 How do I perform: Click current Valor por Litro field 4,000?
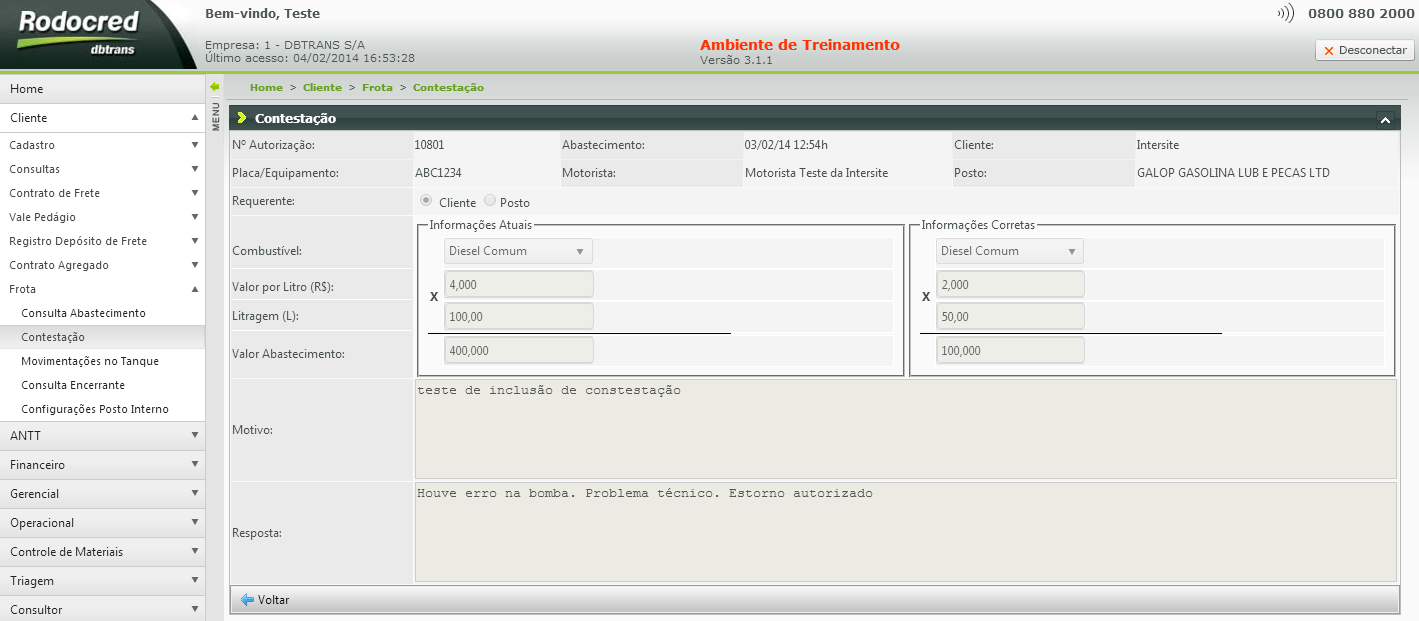[519, 284]
